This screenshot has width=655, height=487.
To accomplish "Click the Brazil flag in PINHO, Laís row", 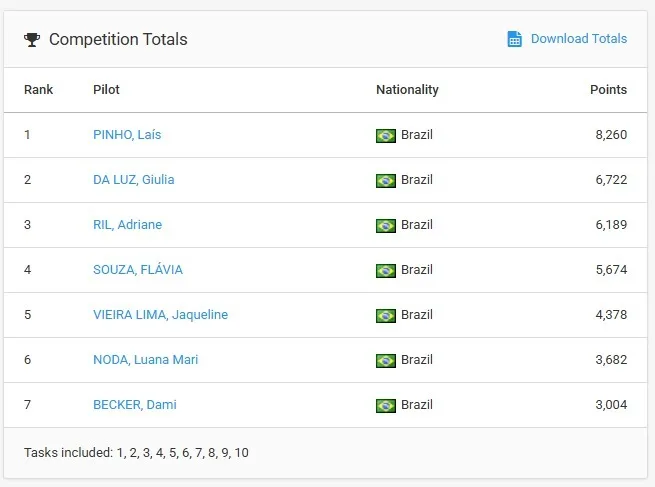I will coord(386,135).
